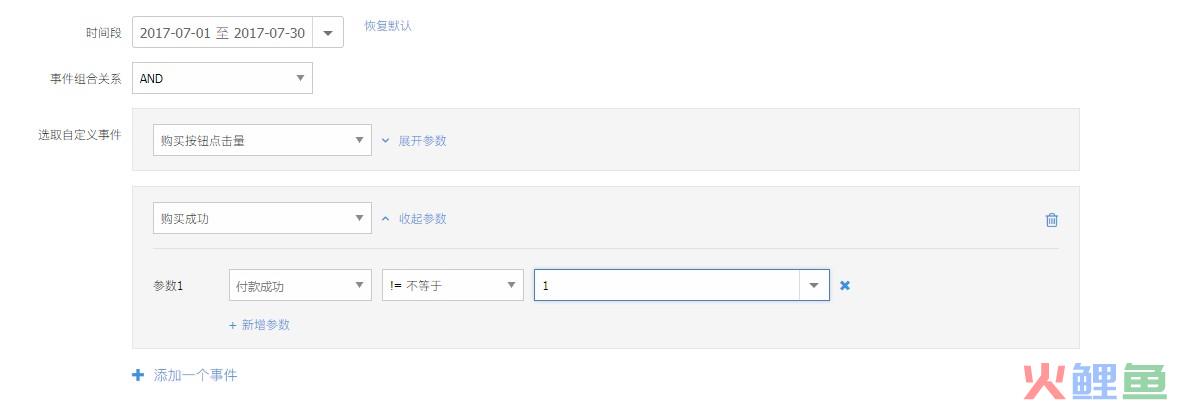Click the plus icon beside 添加一个事件
This screenshot has height=405, width=1191.
click(137, 375)
